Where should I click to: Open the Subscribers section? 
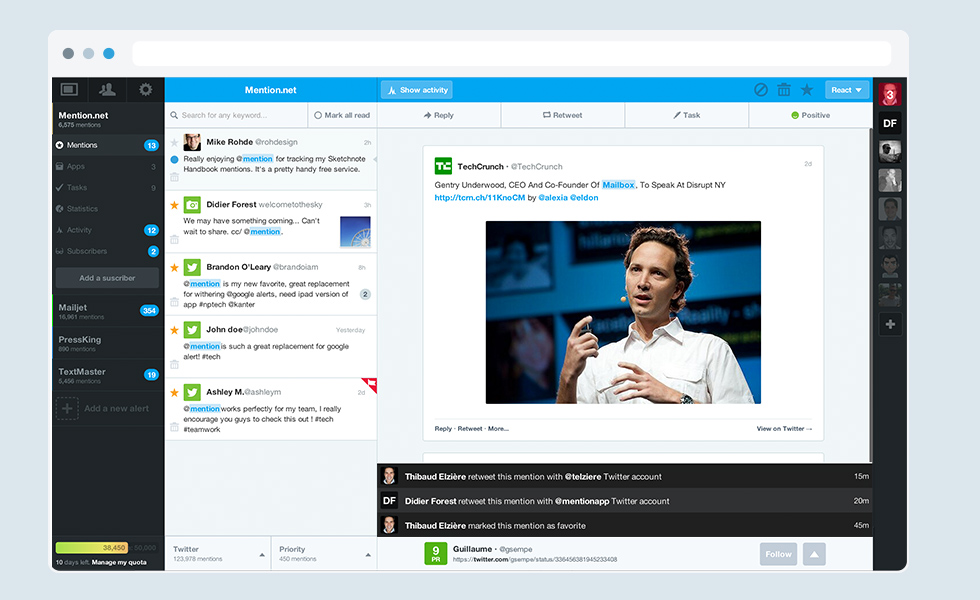(108, 251)
